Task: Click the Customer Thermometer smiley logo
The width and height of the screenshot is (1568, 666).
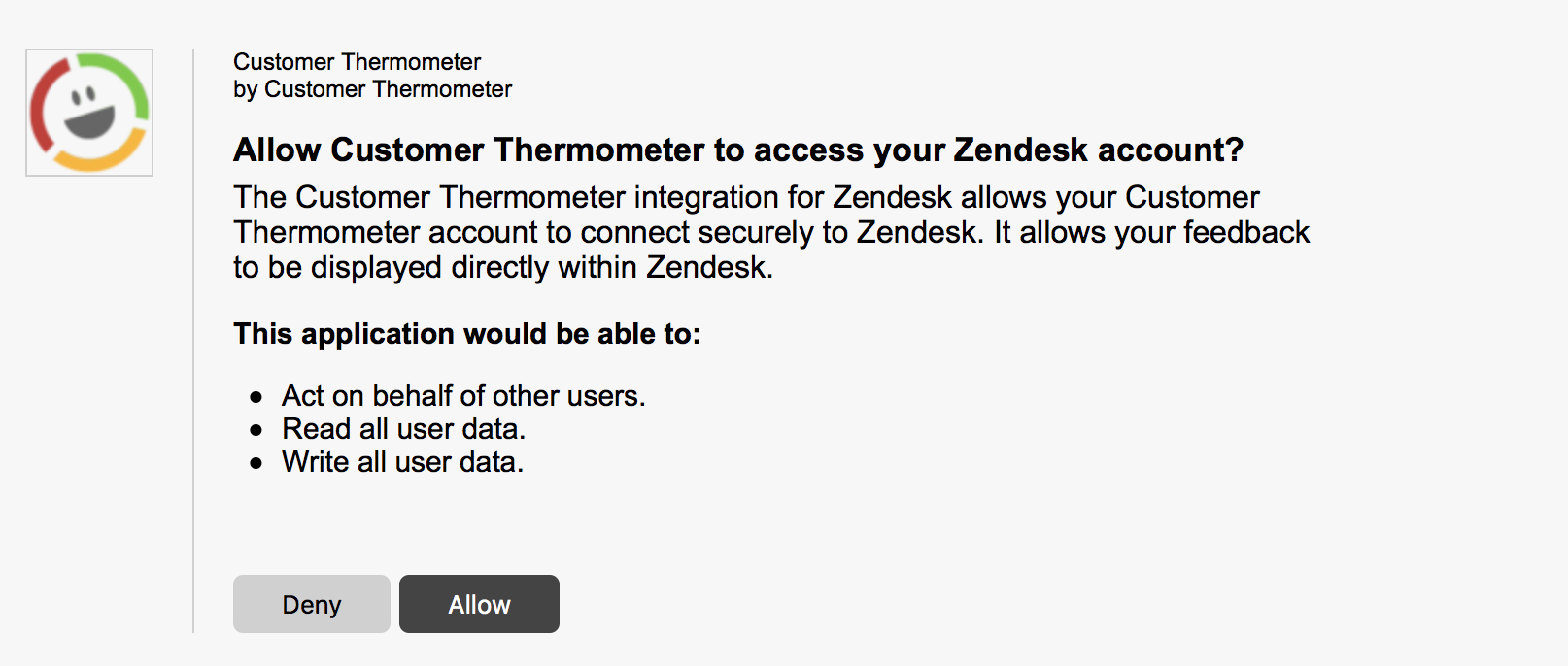Action: coord(89,113)
